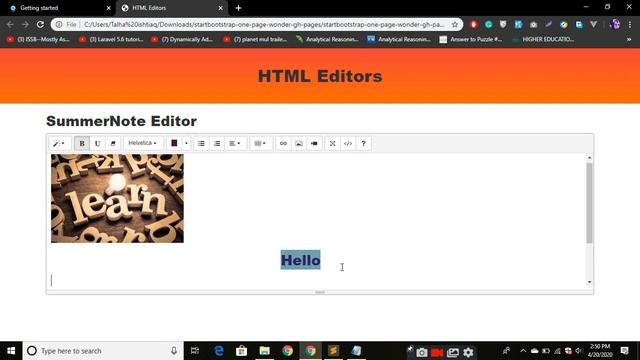This screenshot has width=640, height=360.
Task: Open the volume speaker tray icon
Action: (579, 351)
